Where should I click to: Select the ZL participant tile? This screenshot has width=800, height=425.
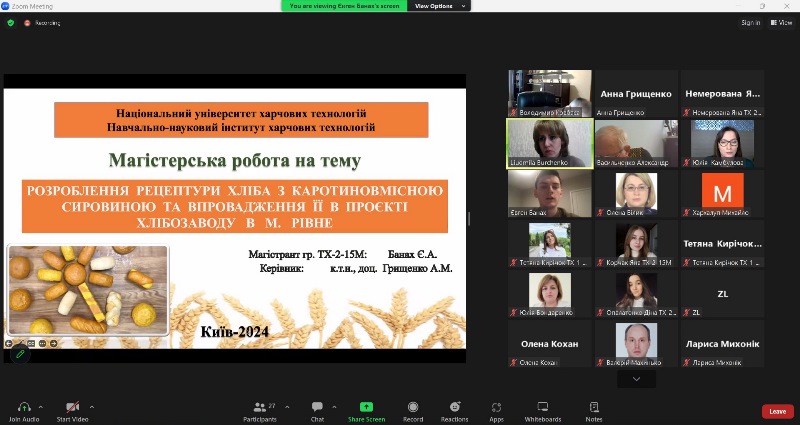click(722, 294)
